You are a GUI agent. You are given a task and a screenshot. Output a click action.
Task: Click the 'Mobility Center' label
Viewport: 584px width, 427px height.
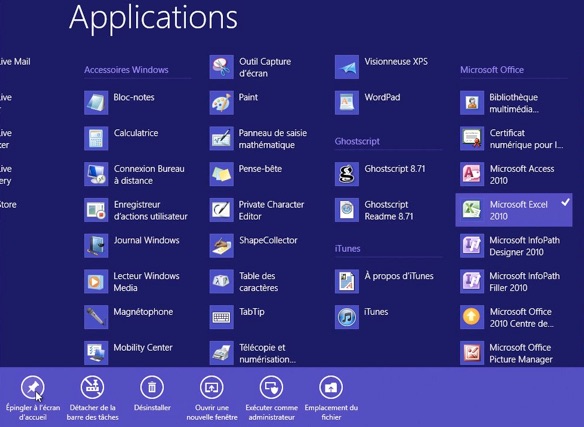tap(143, 348)
